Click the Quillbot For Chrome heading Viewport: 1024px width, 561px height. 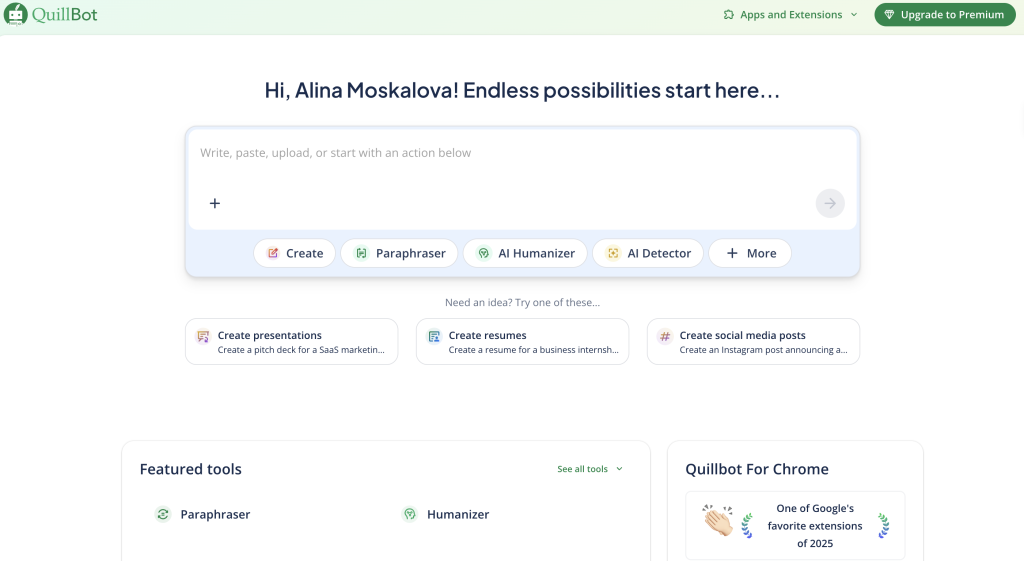click(x=757, y=469)
